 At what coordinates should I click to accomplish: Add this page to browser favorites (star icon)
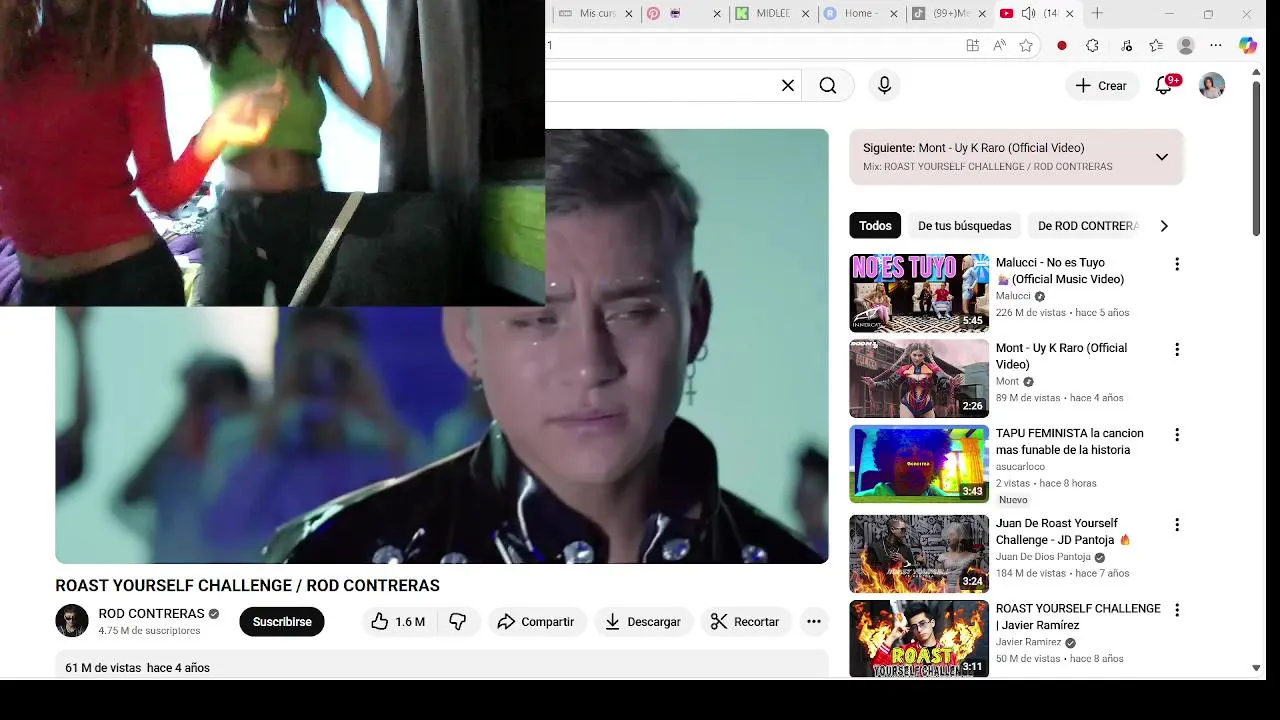[1026, 45]
